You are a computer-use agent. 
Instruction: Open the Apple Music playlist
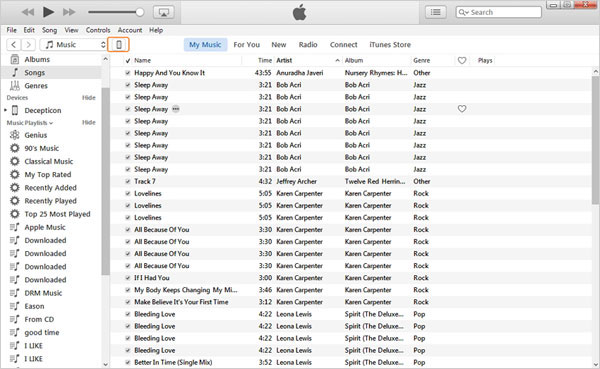coord(45,227)
